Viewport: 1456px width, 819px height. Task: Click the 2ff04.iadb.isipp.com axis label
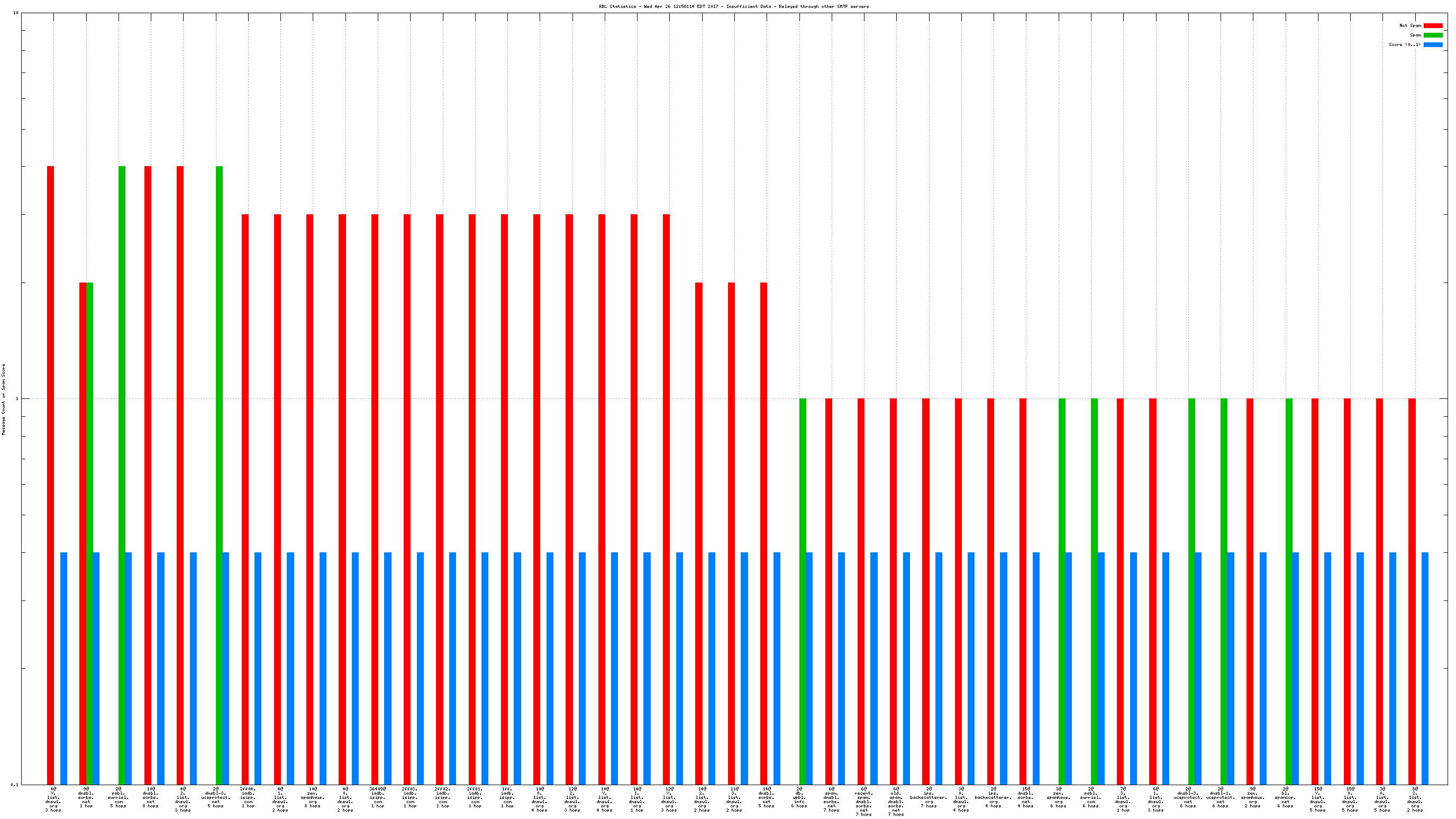click(248, 797)
